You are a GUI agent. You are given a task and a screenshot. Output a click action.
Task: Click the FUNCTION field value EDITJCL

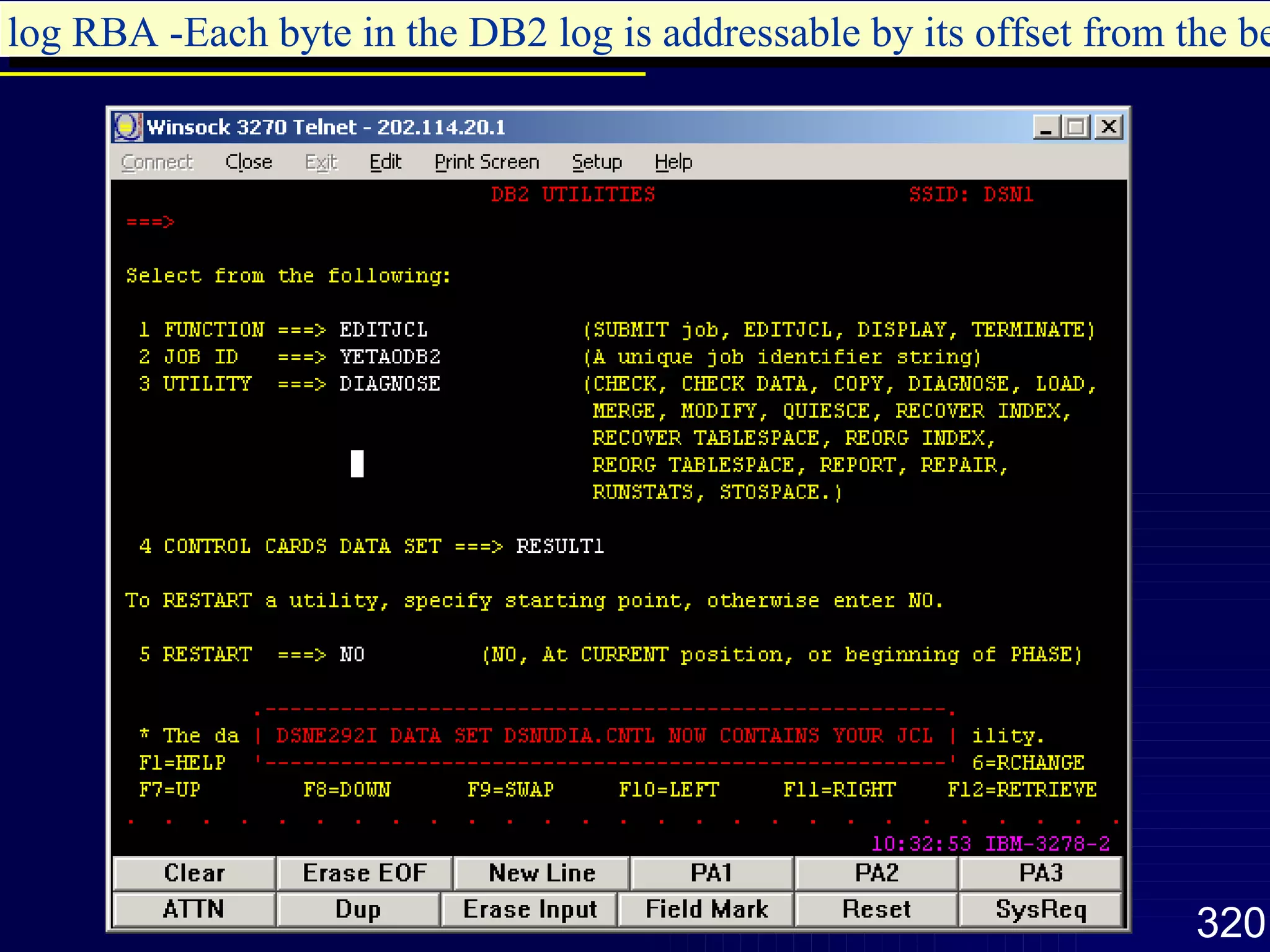383,330
